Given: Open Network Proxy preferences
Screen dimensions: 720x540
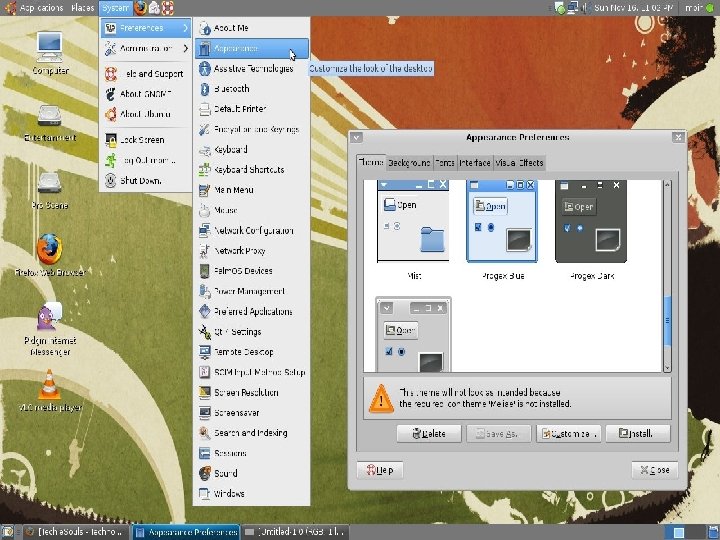Looking at the screenshot, I should pyautogui.click(x=252, y=251).
